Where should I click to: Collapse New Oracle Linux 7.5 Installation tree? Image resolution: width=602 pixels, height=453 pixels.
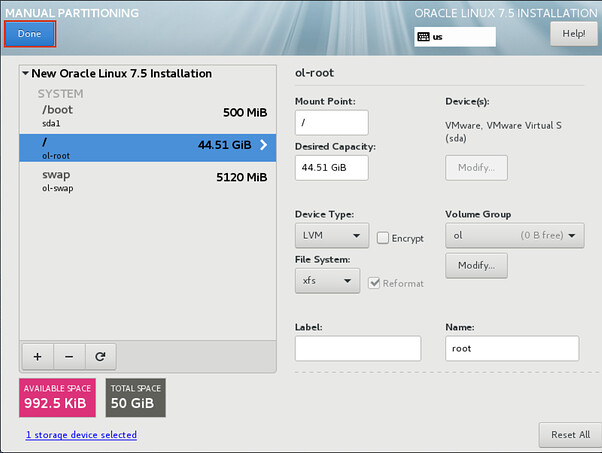click(26, 73)
